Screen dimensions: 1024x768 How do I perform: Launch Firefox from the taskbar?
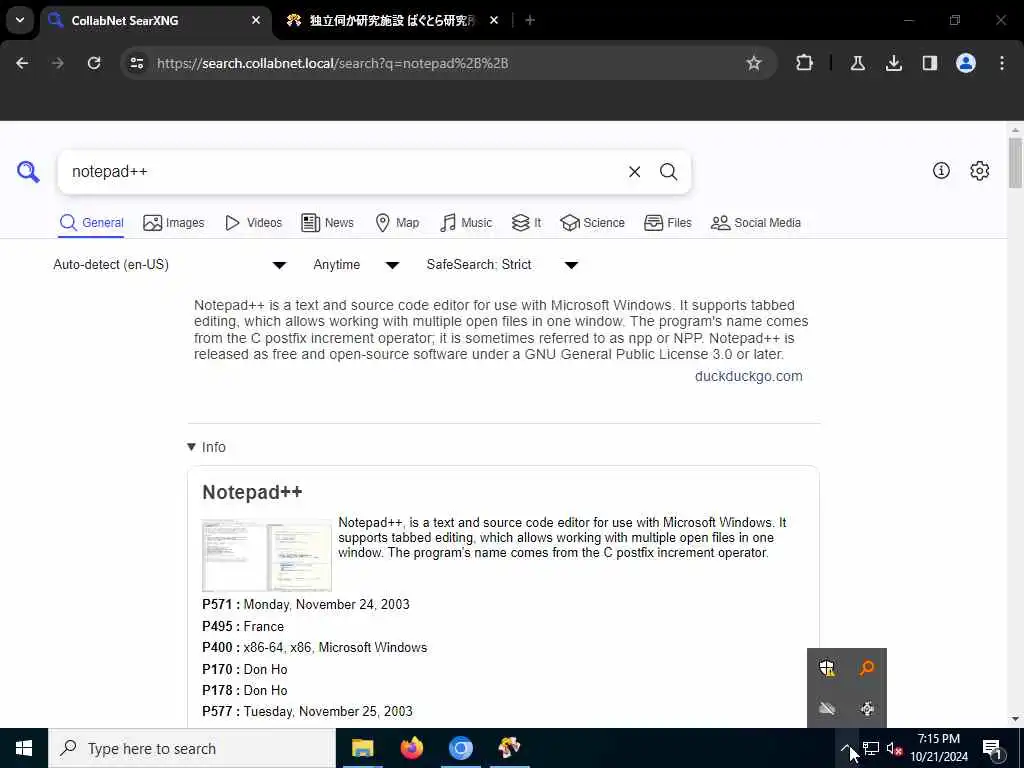click(x=411, y=748)
